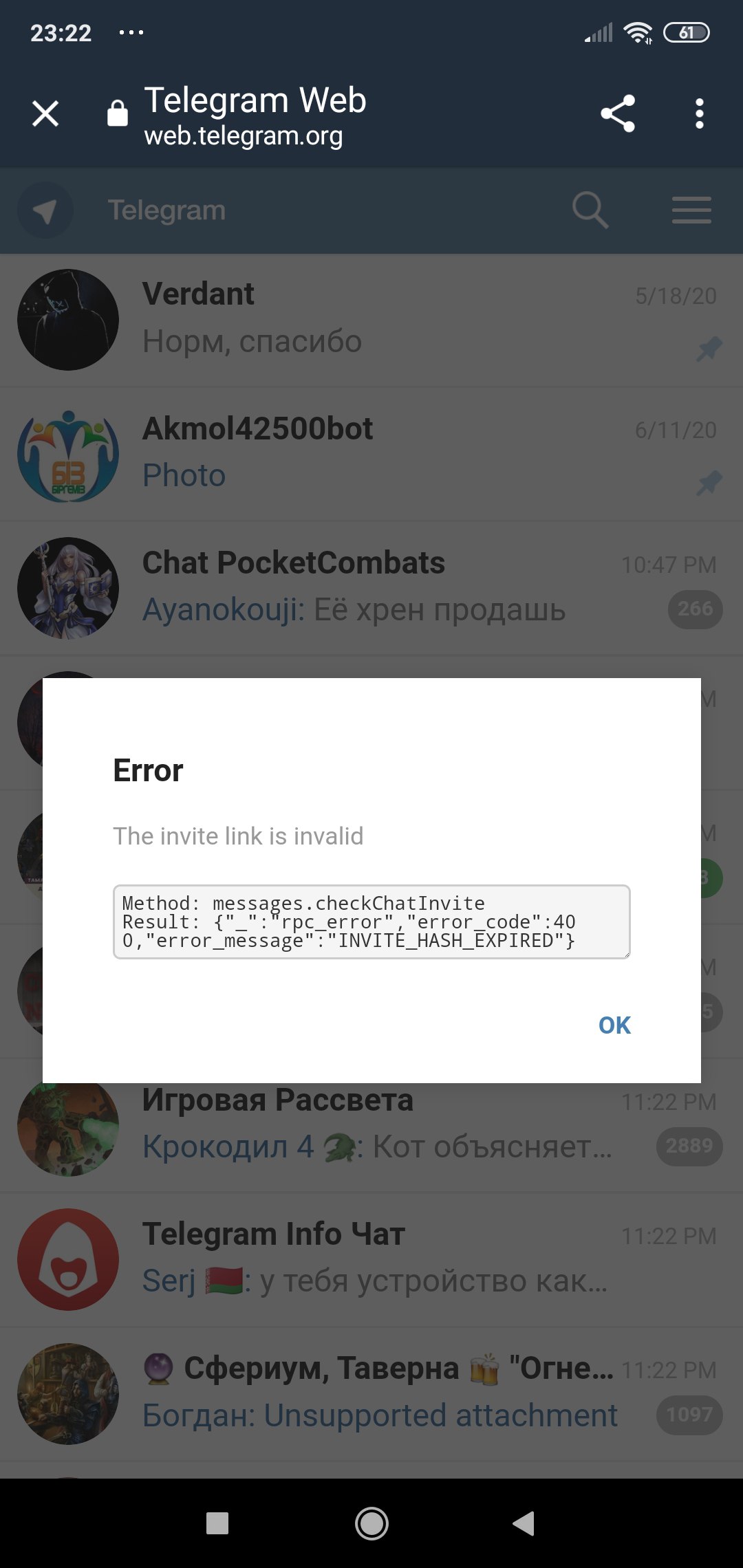Open Chat PocketCombats group
The height and width of the screenshot is (1568, 743).
pos(371,588)
